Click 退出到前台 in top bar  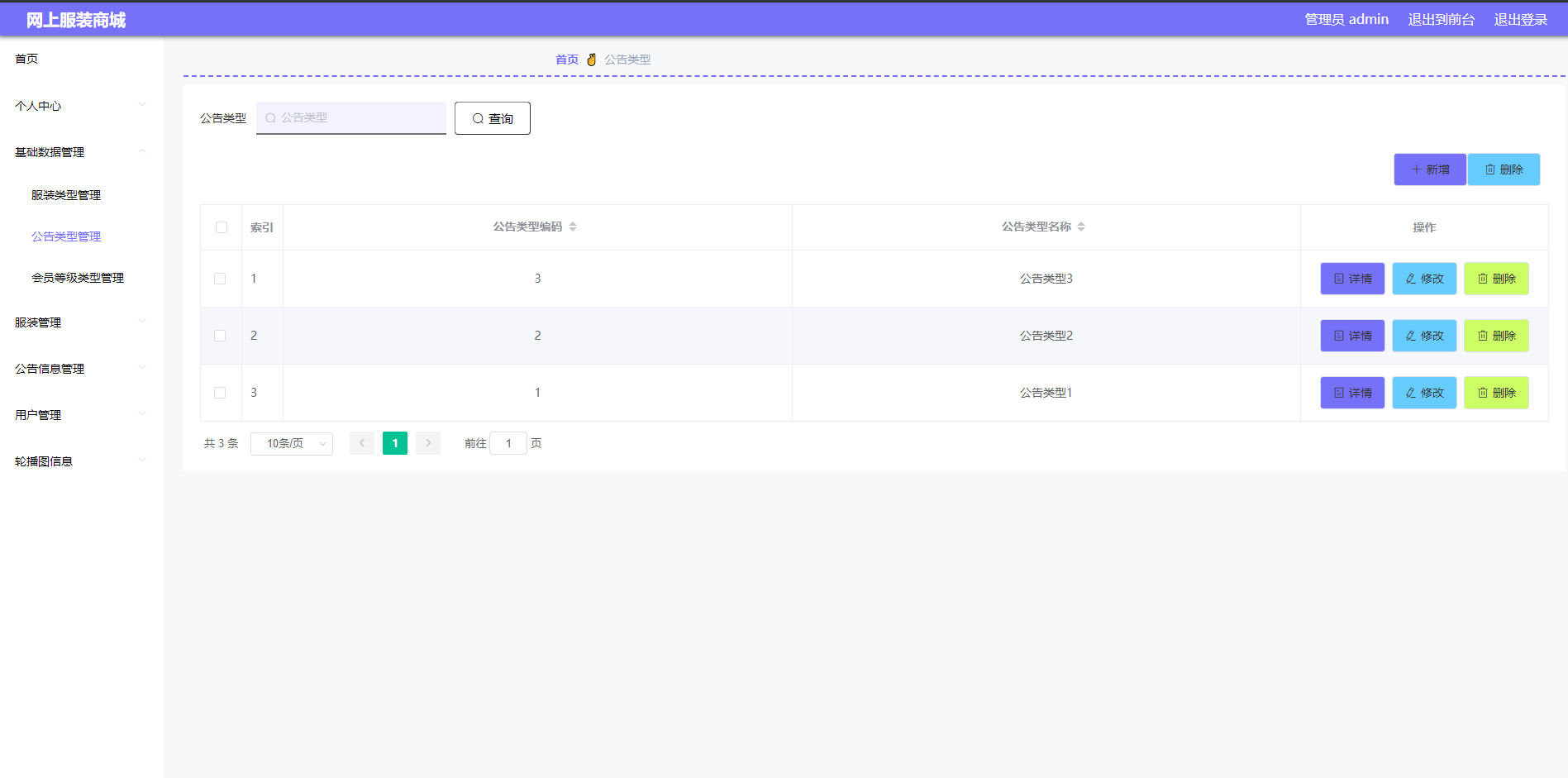click(x=1441, y=19)
